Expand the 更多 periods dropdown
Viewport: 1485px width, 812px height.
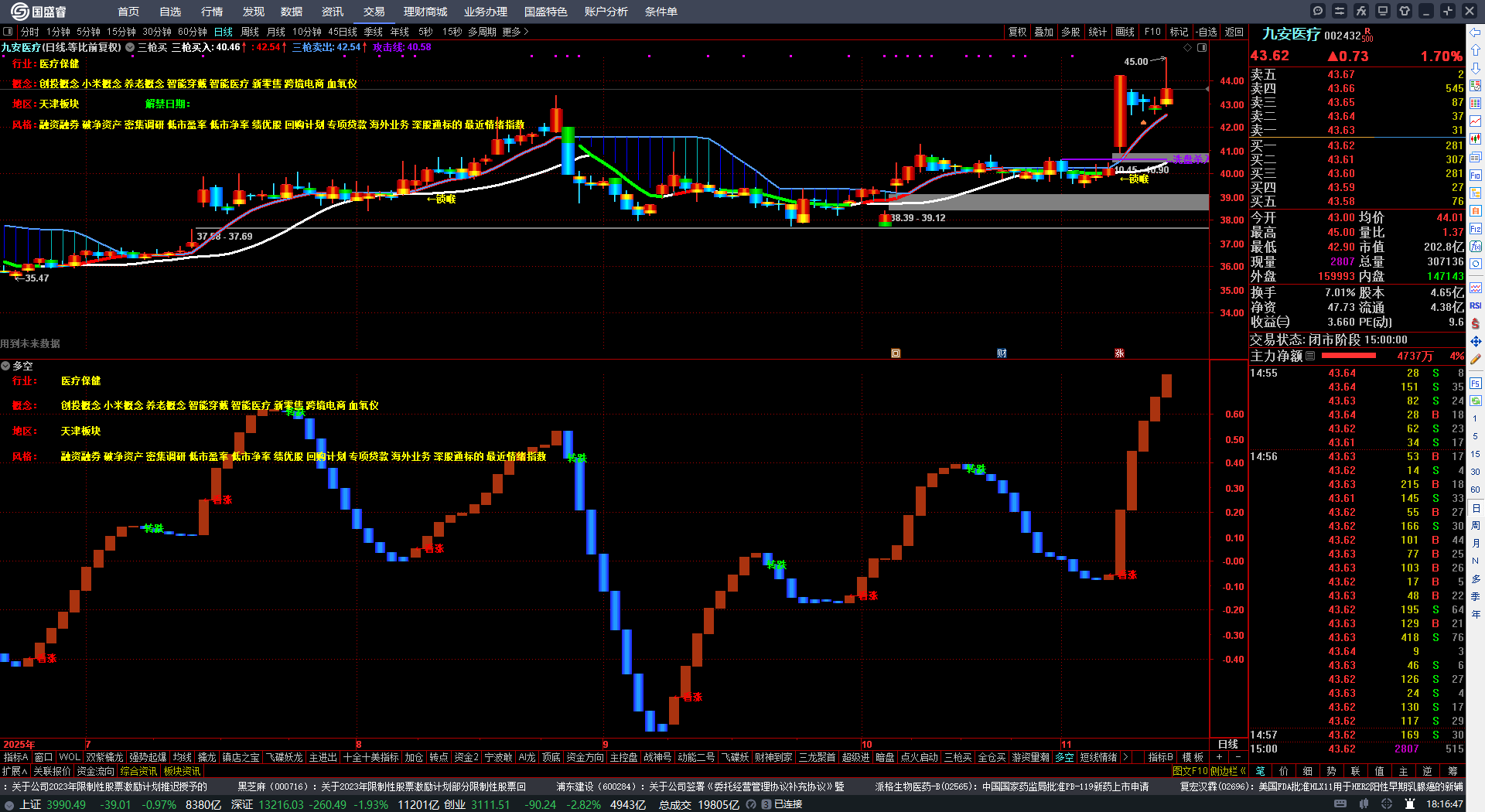point(515,32)
